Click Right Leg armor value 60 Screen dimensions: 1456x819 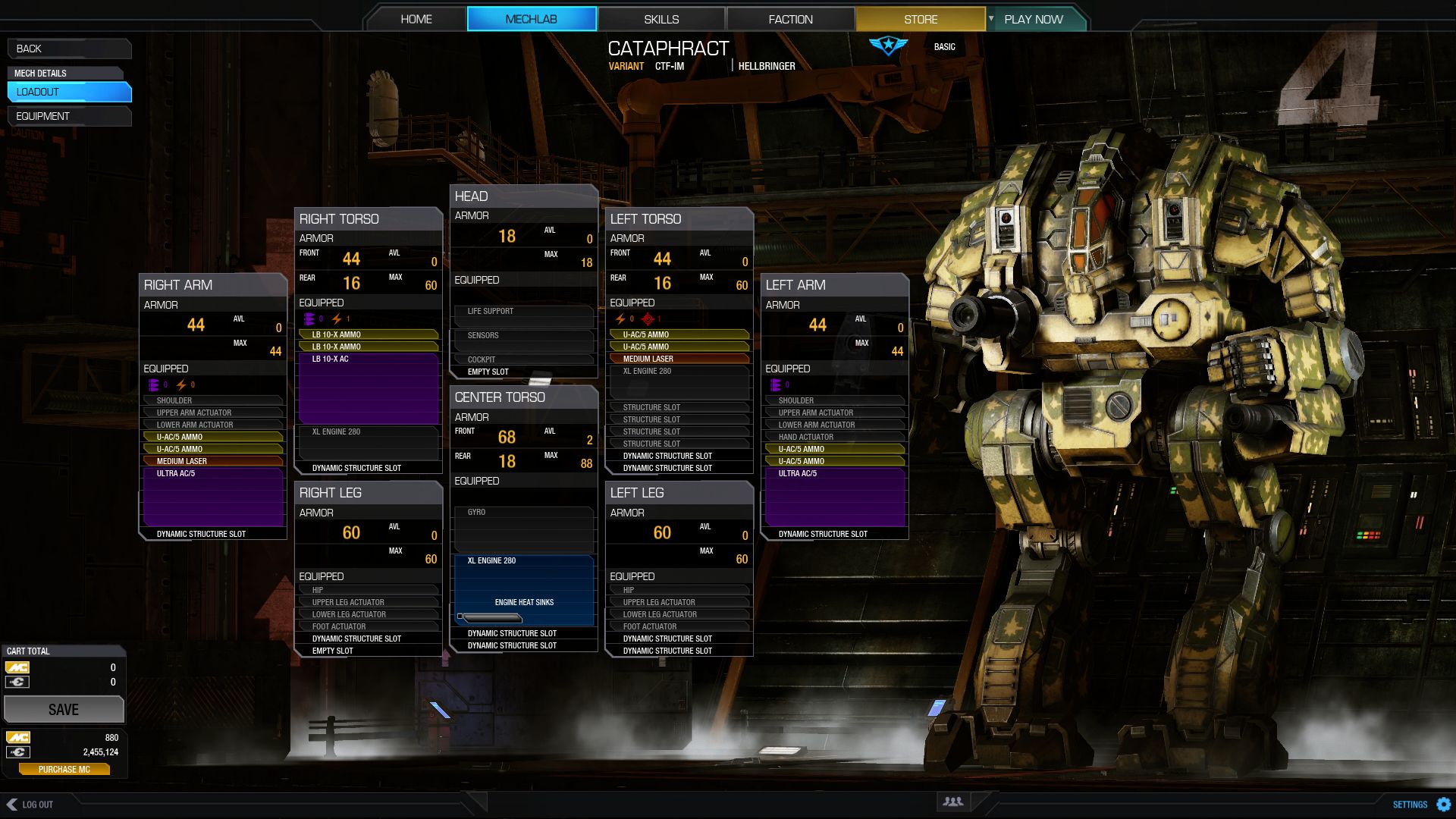point(351,533)
